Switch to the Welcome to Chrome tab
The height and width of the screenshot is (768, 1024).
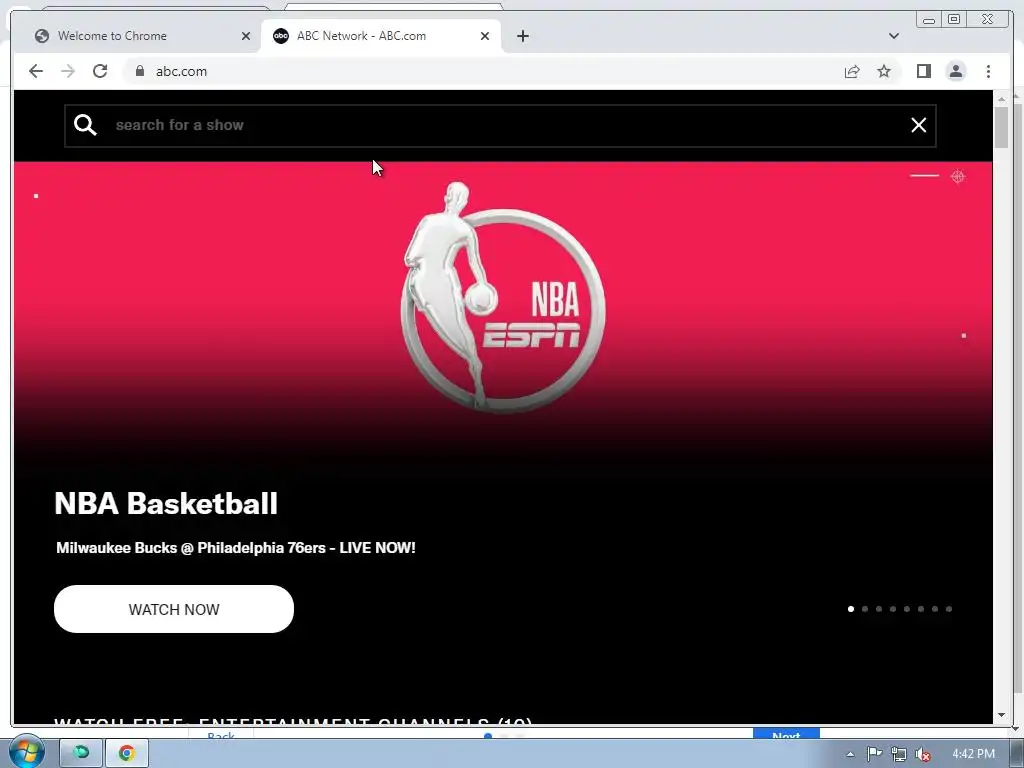[x=136, y=36]
